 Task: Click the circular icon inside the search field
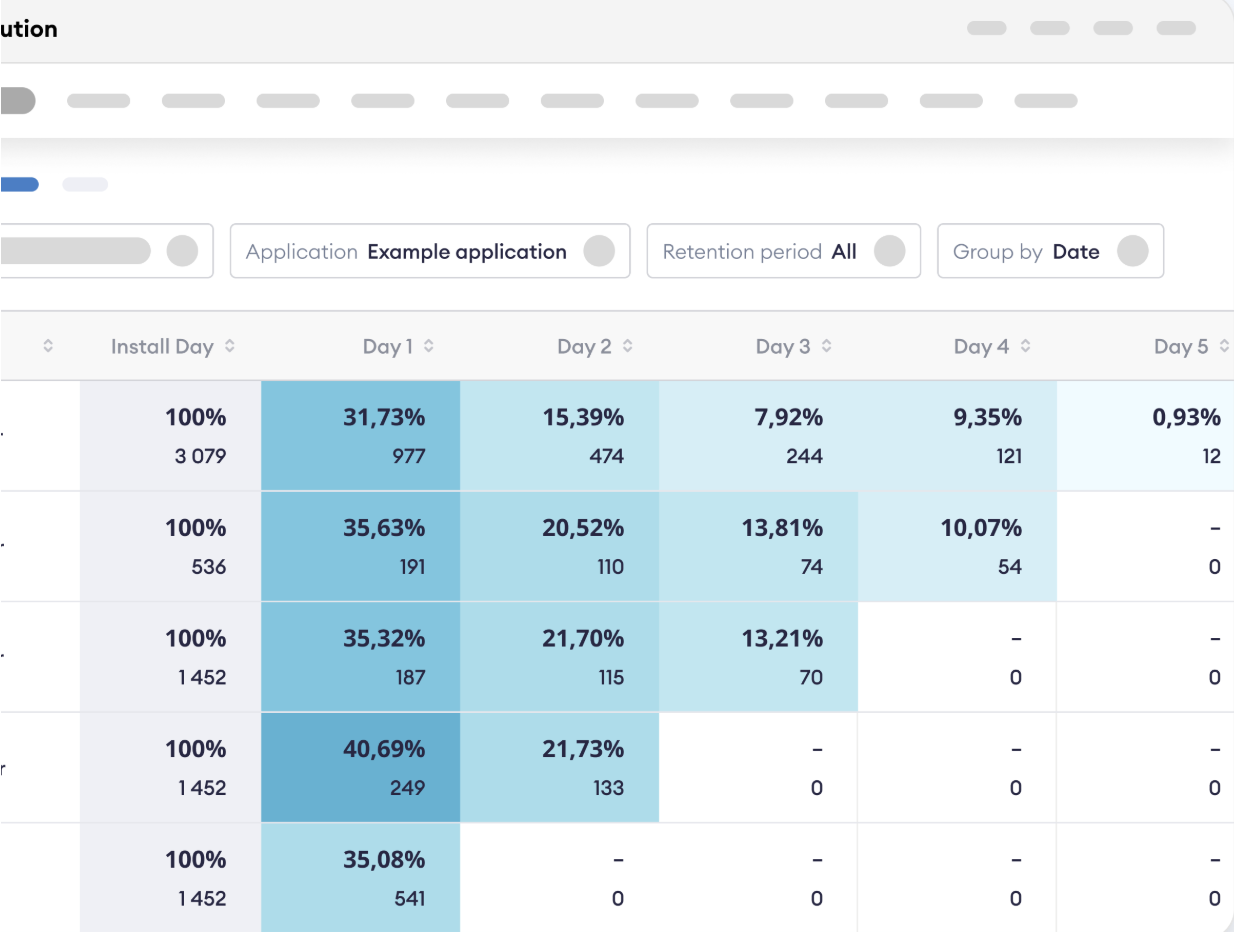point(184,251)
